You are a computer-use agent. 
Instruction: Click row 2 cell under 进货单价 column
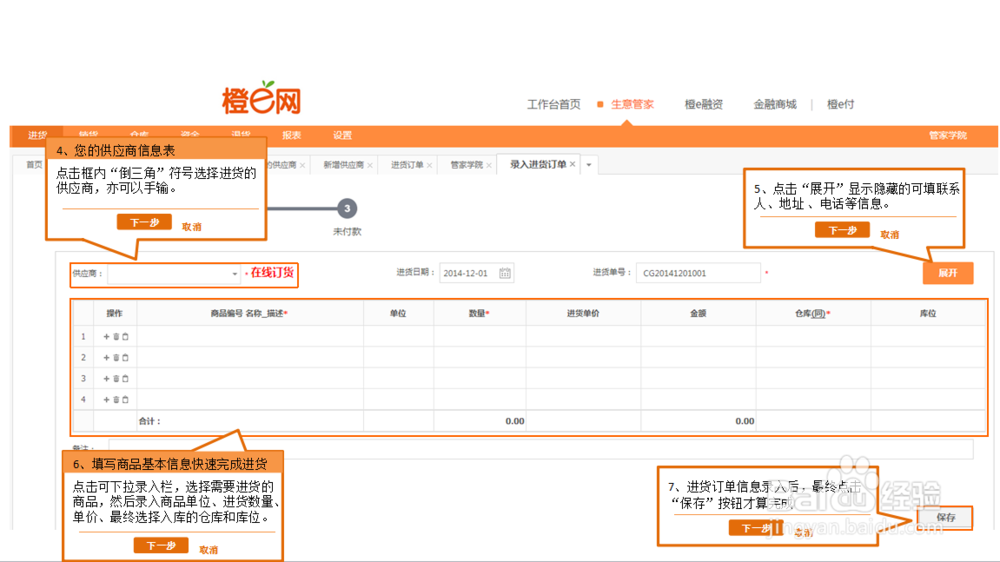point(583,357)
